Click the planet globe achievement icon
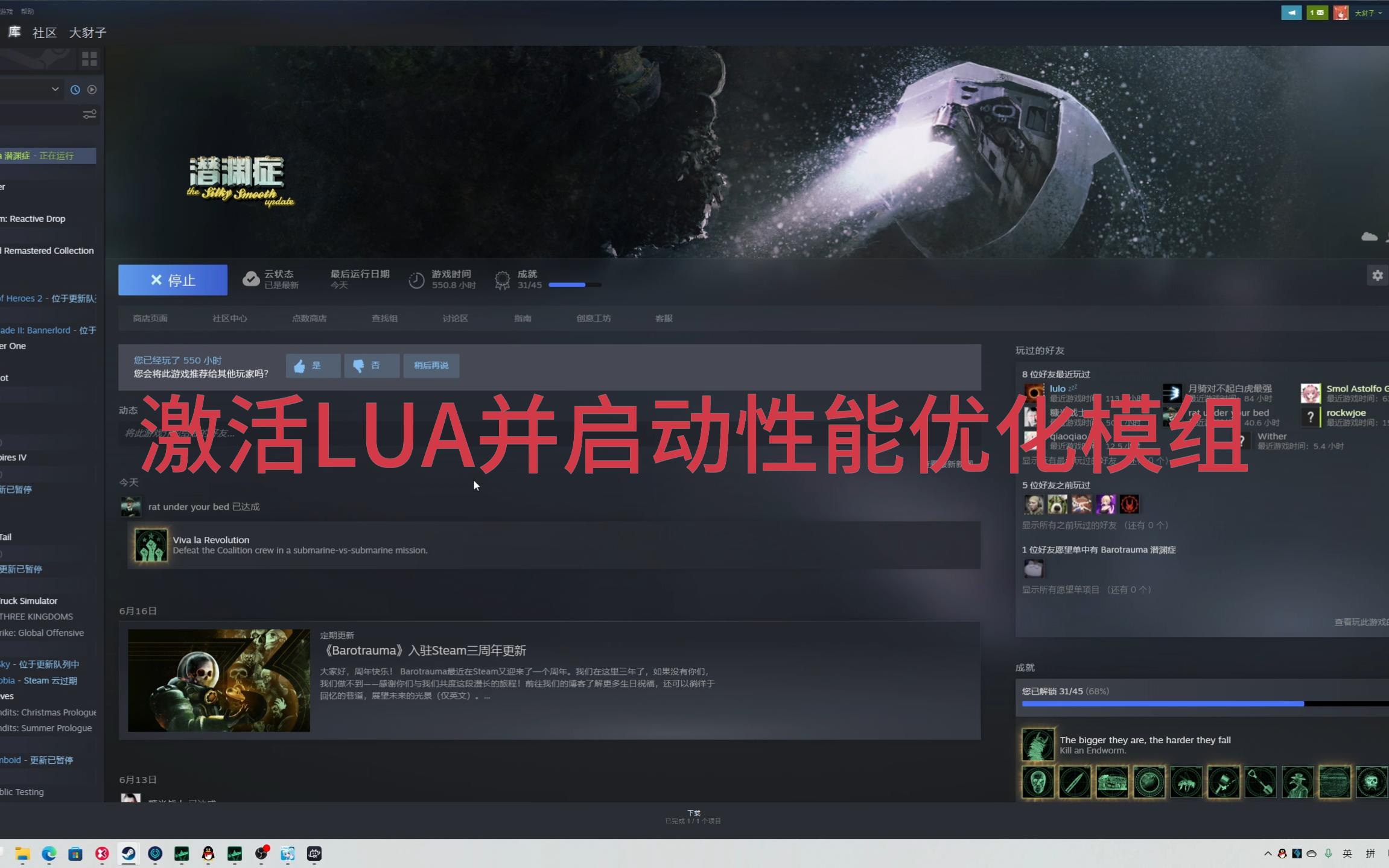Viewport: 1389px width, 868px height. coord(1149,782)
